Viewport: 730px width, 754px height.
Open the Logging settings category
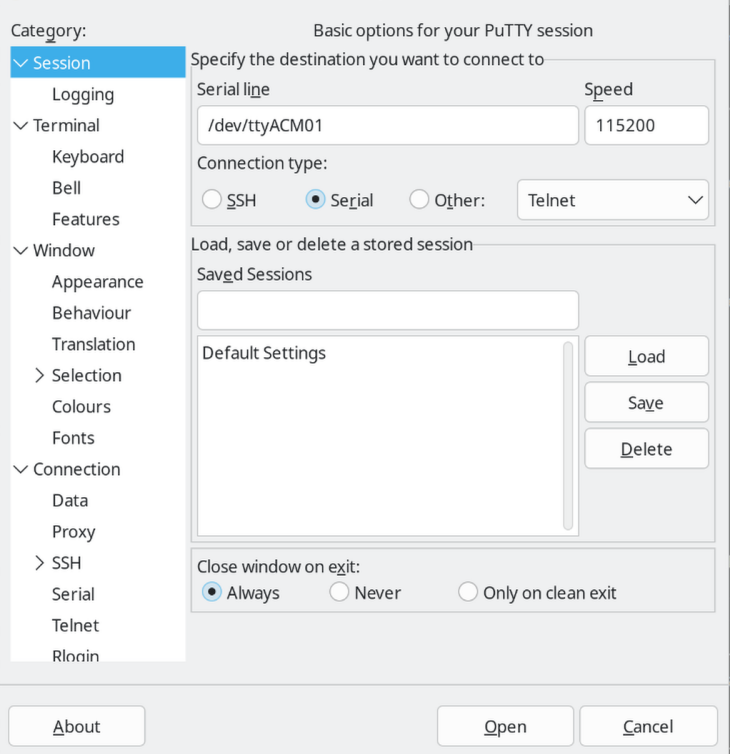click(83, 95)
